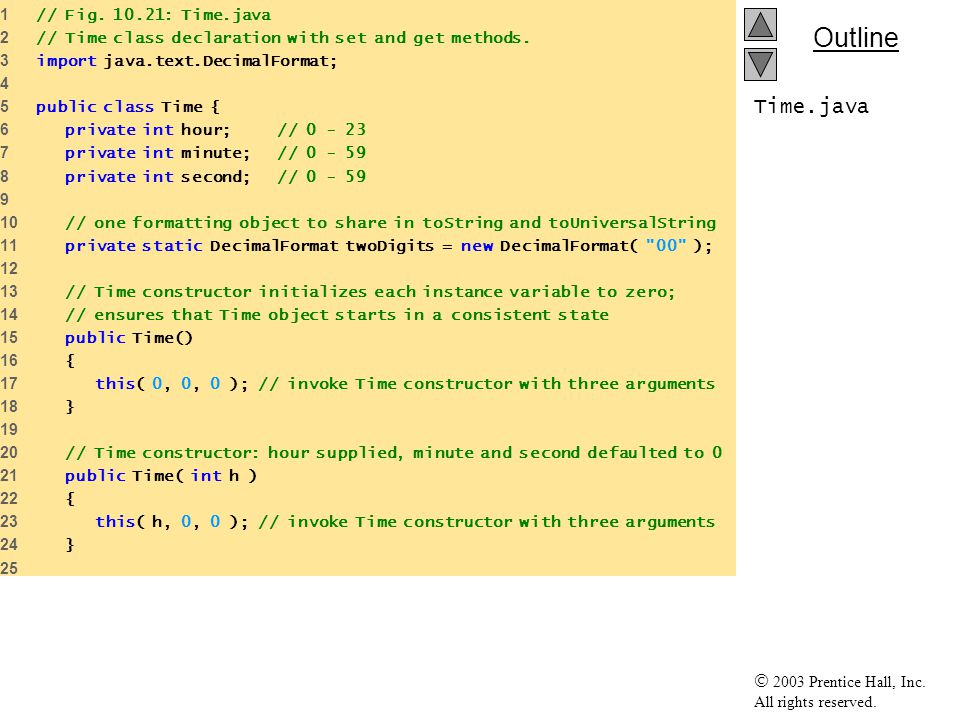Screen dimensions: 960x720
Task: Click the 'private int hour;' declaration
Action: pos(147,130)
